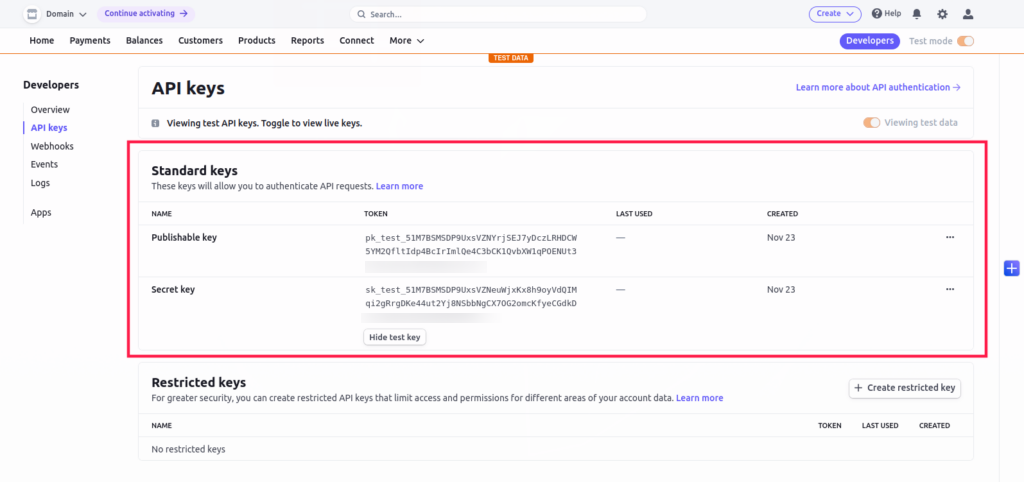The width and height of the screenshot is (1024, 482).
Task: Go to Reports tab
Action: (x=308, y=40)
